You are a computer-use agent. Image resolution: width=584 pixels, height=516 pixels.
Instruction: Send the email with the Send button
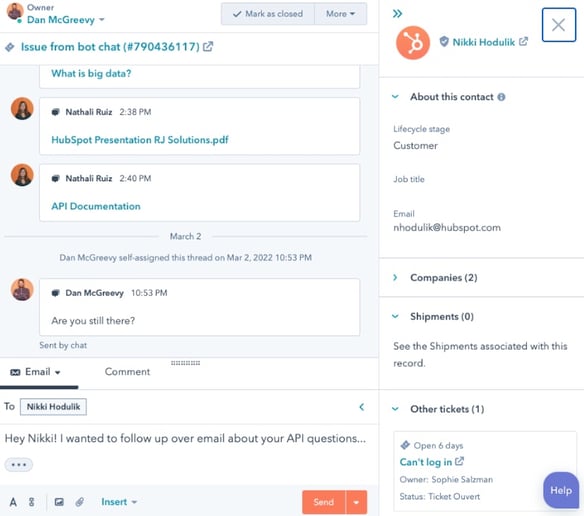pyautogui.click(x=324, y=502)
